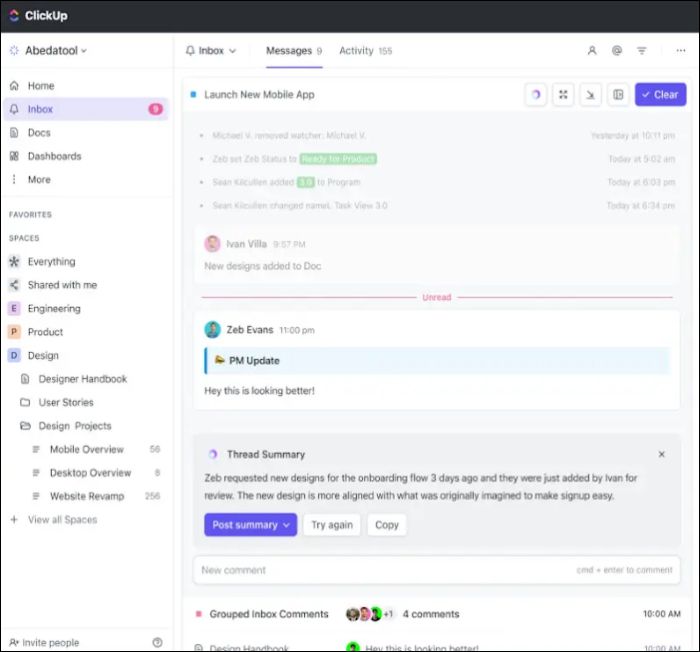This screenshot has width=700, height=652.
Task: Open the Post summary dropdown button
Action: pyautogui.click(x=250, y=525)
